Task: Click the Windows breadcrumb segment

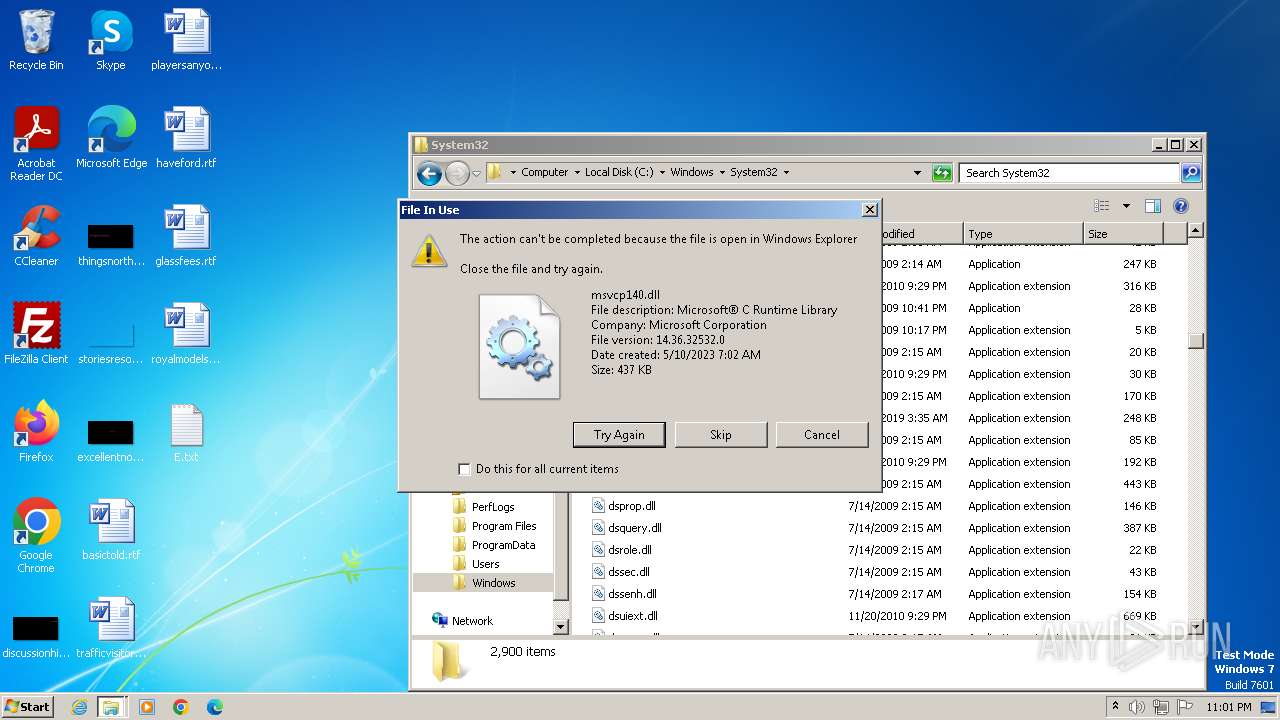Action: pos(692,172)
